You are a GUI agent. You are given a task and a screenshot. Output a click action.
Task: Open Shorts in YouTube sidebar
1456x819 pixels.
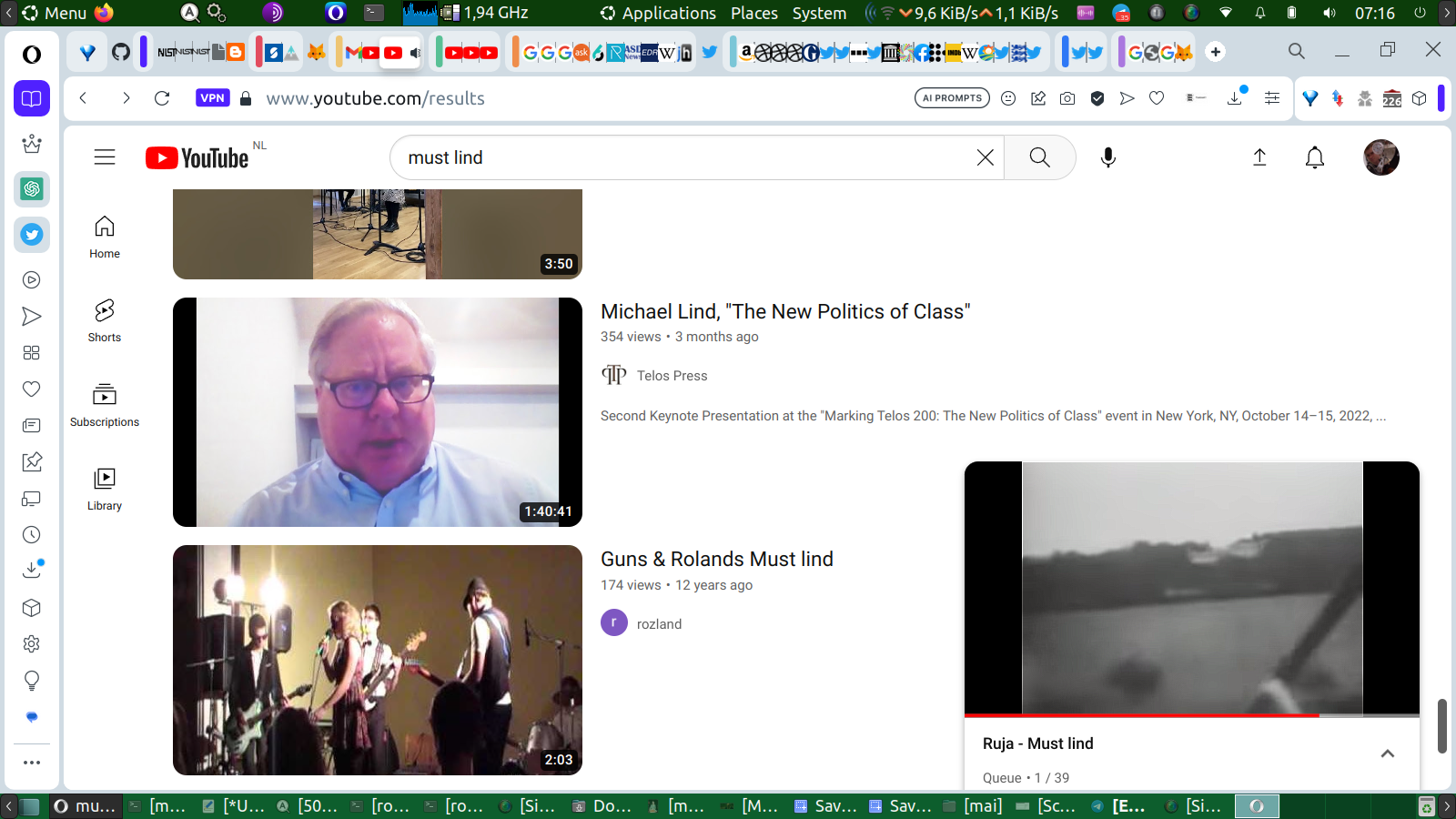pyautogui.click(x=105, y=320)
